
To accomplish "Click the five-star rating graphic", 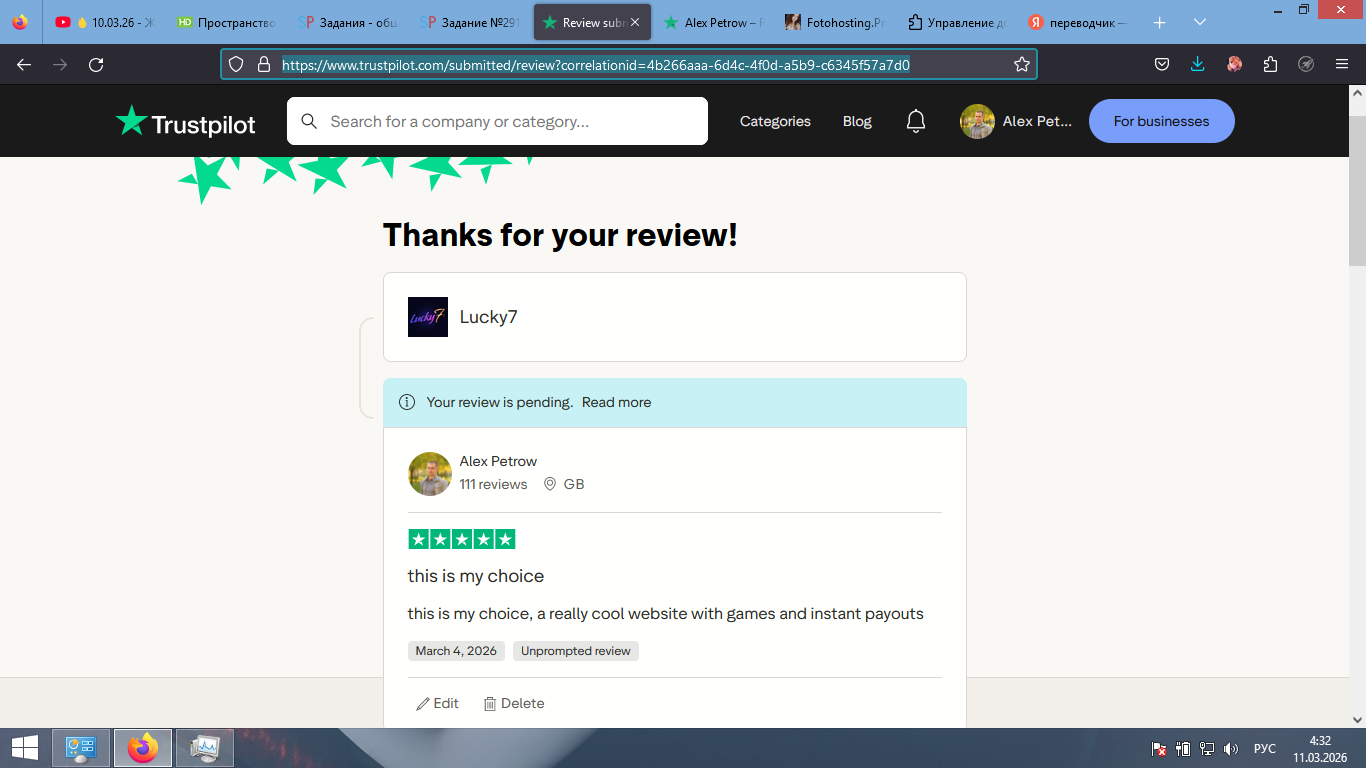I will tap(462, 539).
